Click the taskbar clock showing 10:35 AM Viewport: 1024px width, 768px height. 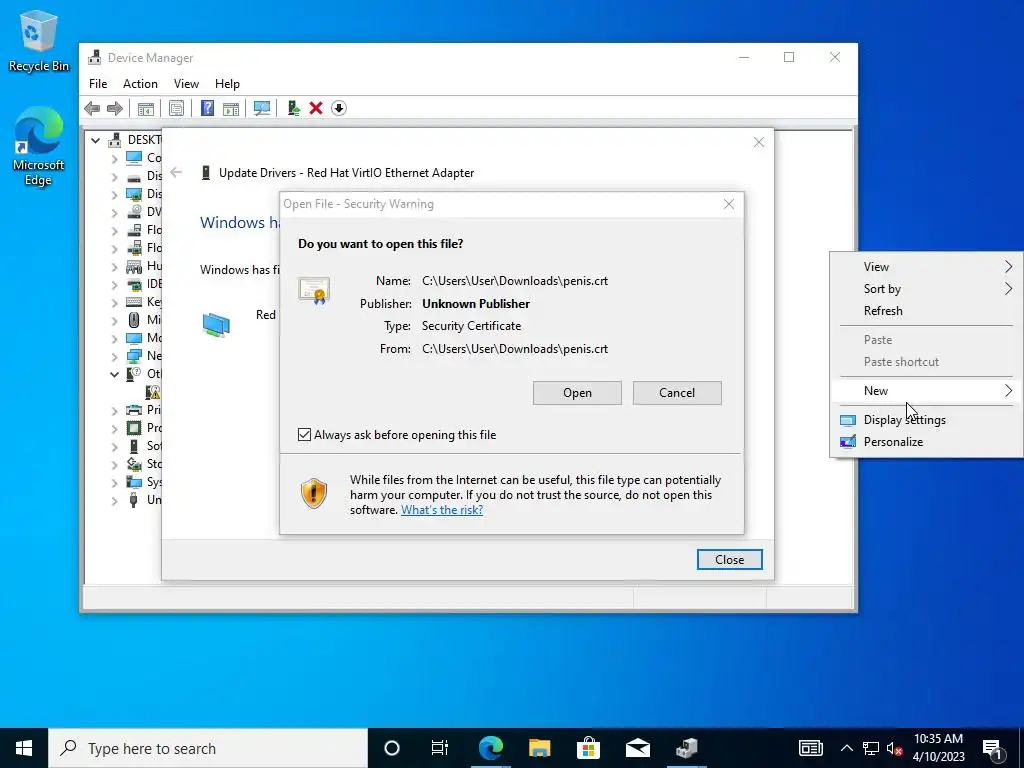pyautogui.click(x=938, y=748)
